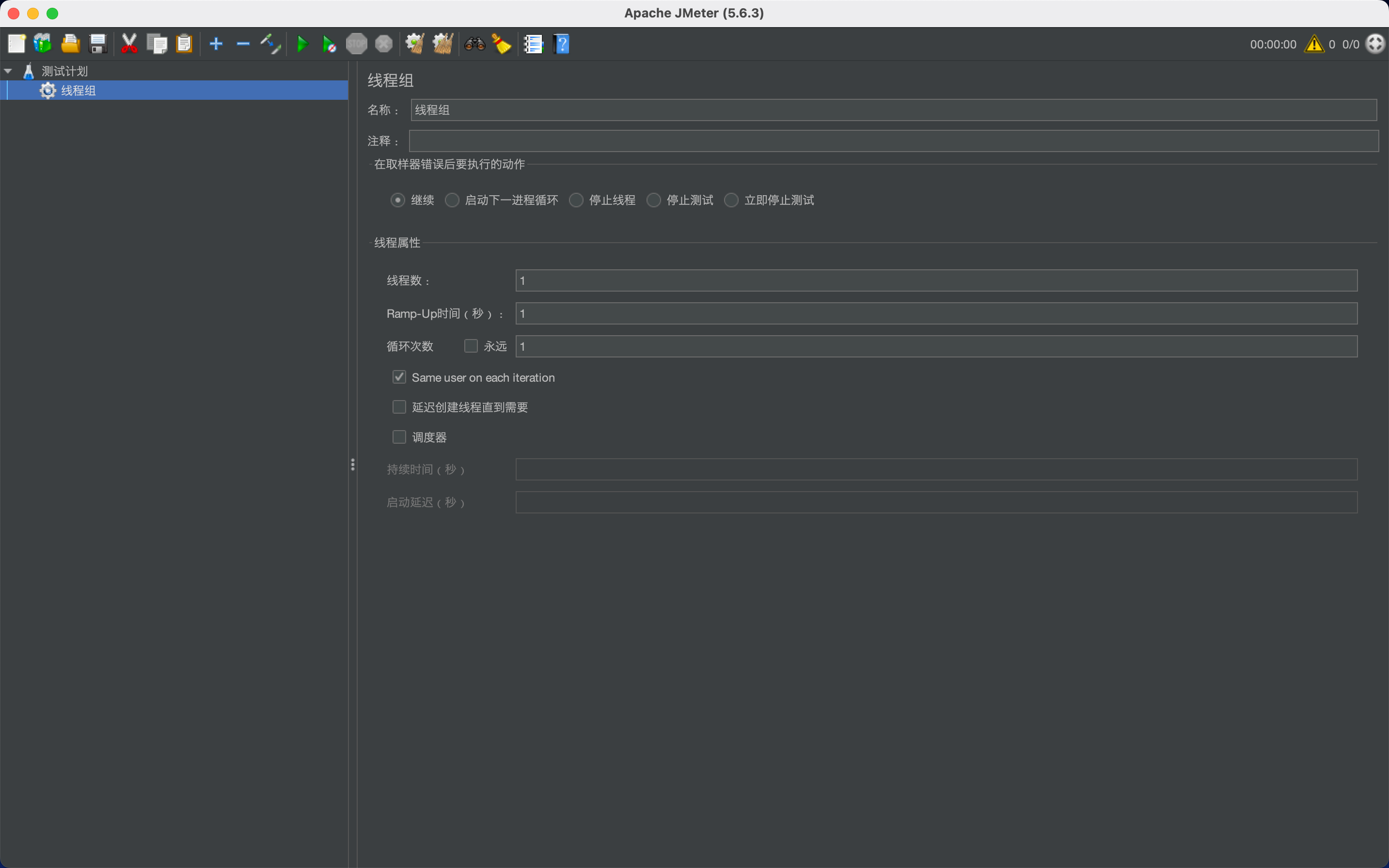Select the 线程组 tree item
The width and height of the screenshot is (1389, 868).
click(x=78, y=90)
